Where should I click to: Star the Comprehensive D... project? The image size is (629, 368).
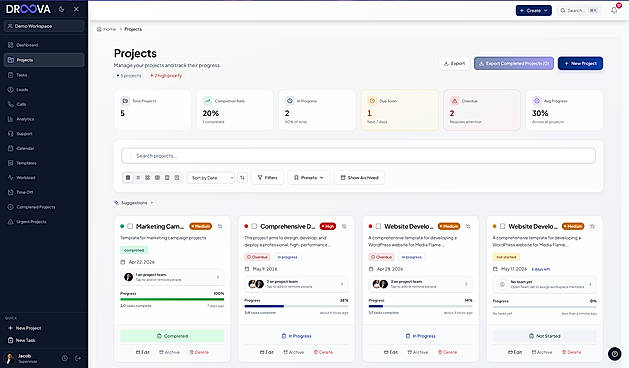pyautogui.click(x=344, y=226)
